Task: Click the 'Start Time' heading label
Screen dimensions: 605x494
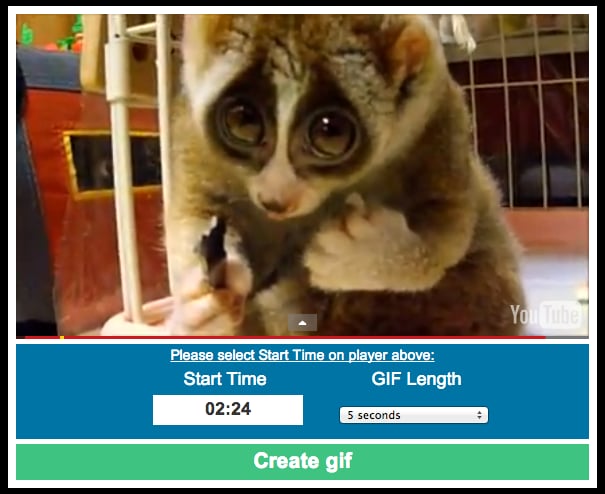Action: coord(225,379)
